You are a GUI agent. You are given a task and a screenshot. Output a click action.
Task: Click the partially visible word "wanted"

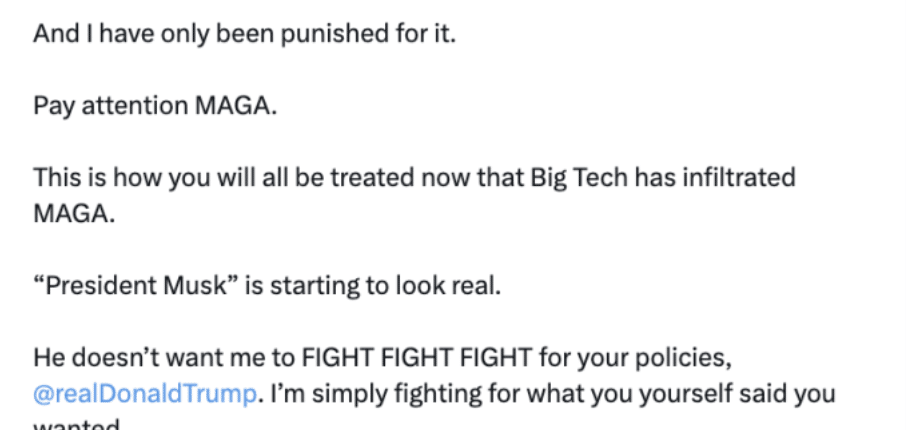[x=75, y=424]
